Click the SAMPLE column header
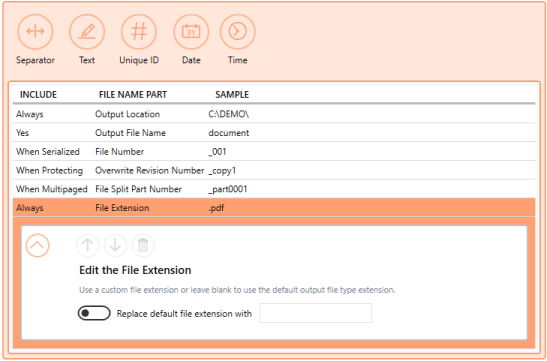This screenshot has width=547, height=361. click(232, 95)
